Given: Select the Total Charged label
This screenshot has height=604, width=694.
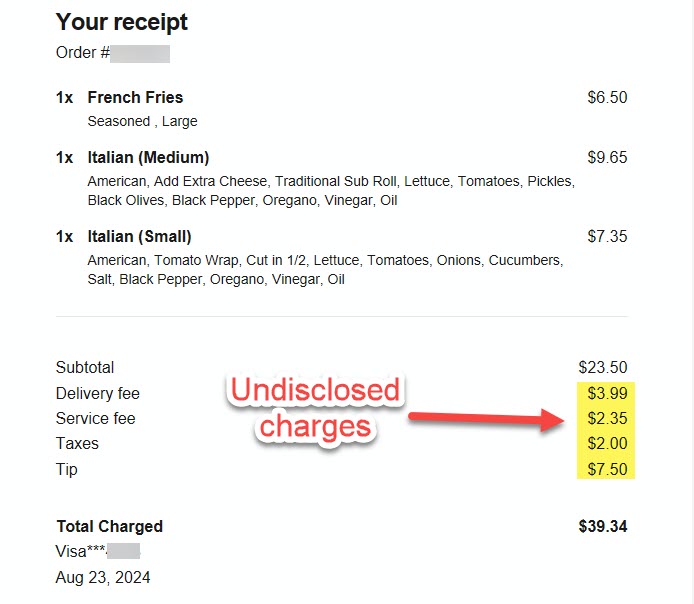Looking at the screenshot, I should pyautogui.click(x=109, y=526).
